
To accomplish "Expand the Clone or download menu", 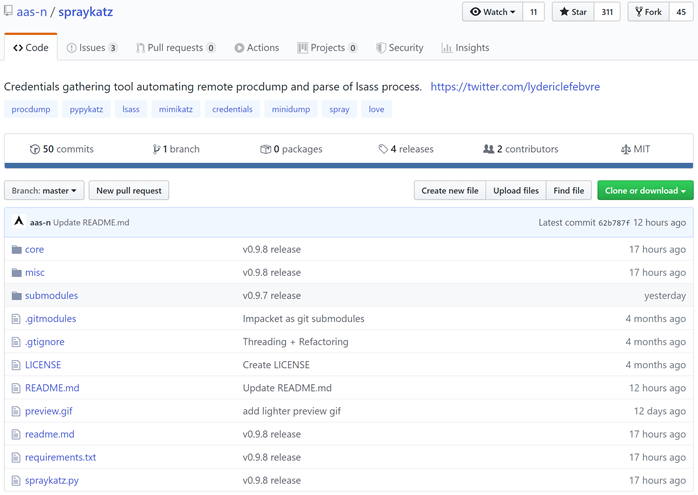I will pyautogui.click(x=645, y=191).
